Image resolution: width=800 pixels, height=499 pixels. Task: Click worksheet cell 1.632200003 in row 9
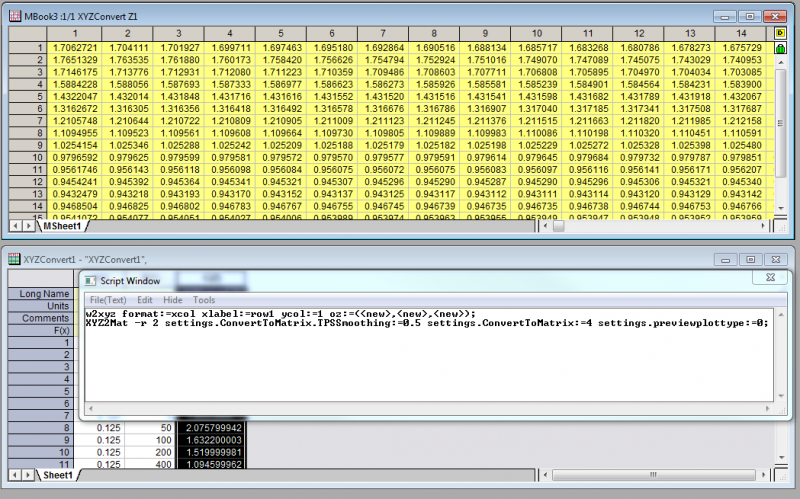pos(212,440)
